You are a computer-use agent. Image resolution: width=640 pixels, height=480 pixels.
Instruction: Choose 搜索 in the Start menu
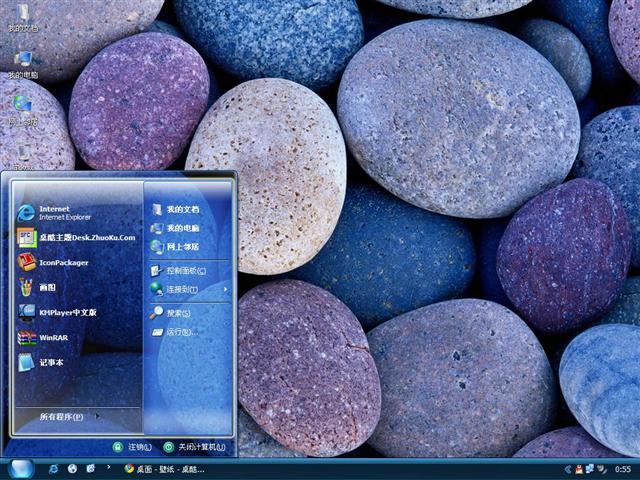[178, 313]
